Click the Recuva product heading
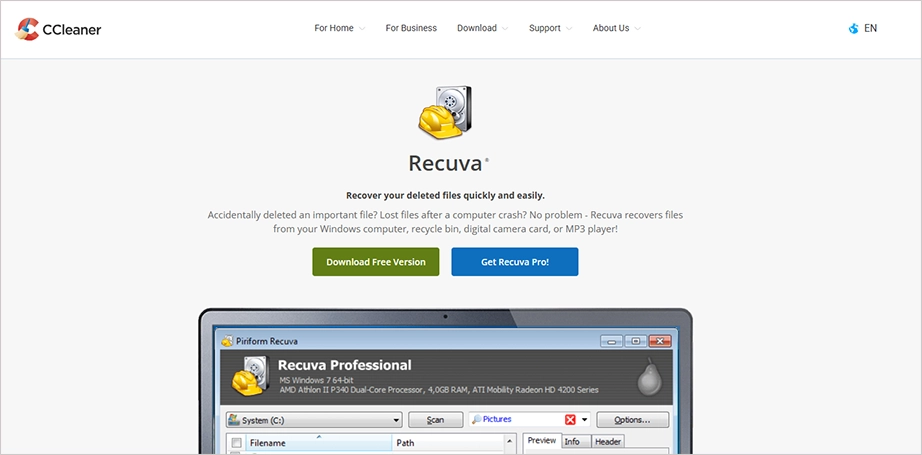This screenshot has height=455, width=922. coord(445,163)
